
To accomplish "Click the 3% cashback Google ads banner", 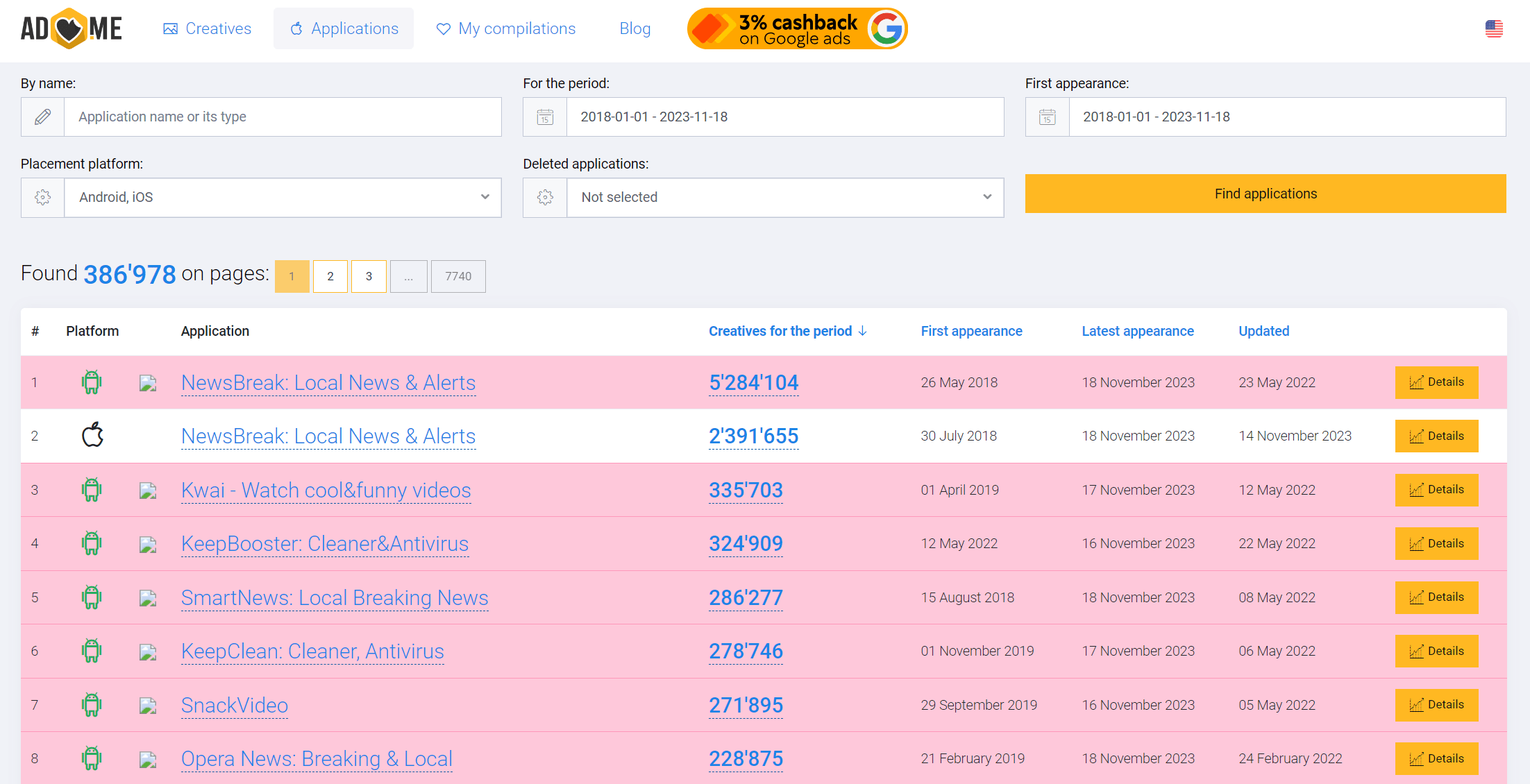I will (x=797, y=28).
